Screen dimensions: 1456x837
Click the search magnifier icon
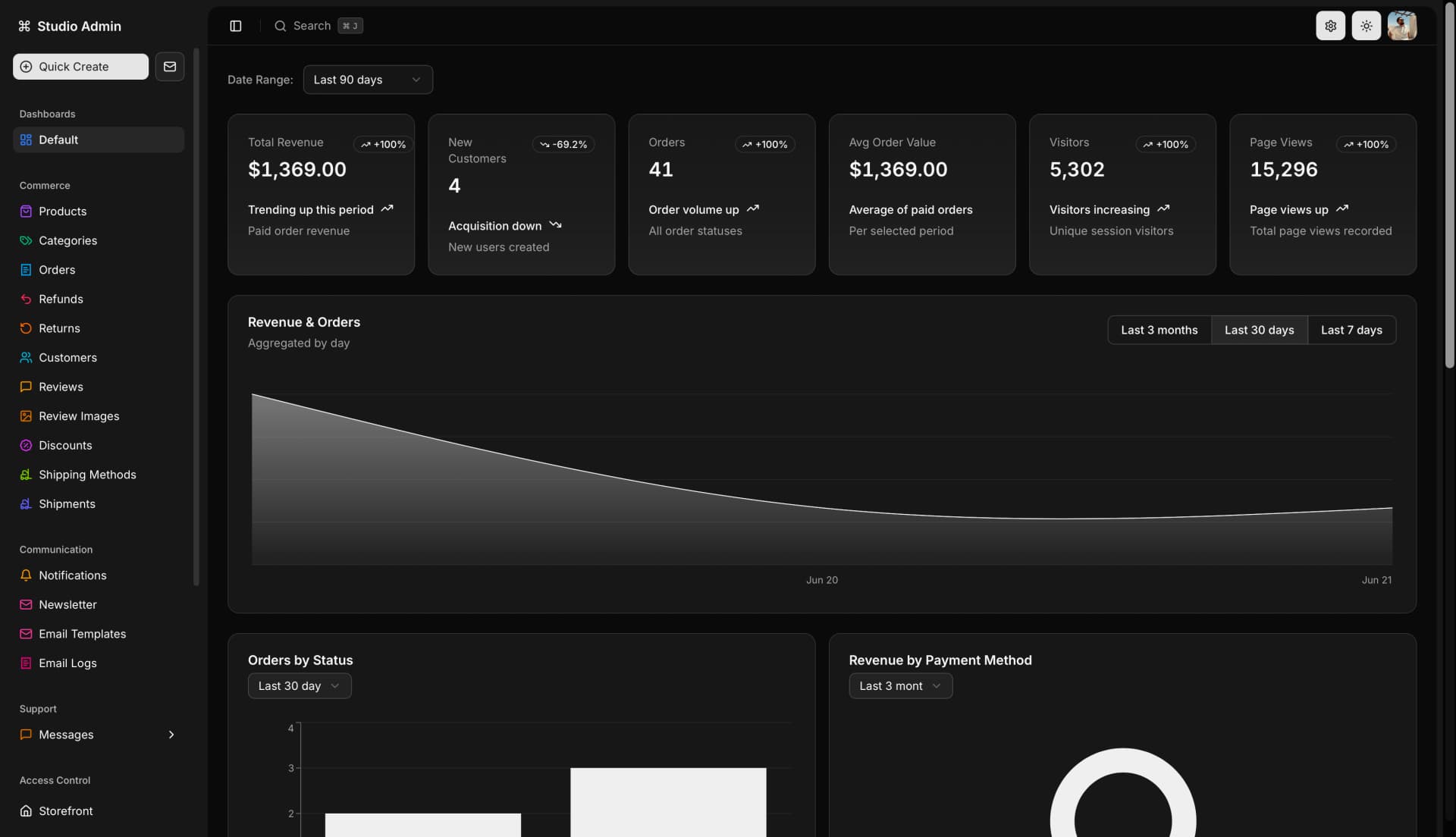pyautogui.click(x=280, y=26)
